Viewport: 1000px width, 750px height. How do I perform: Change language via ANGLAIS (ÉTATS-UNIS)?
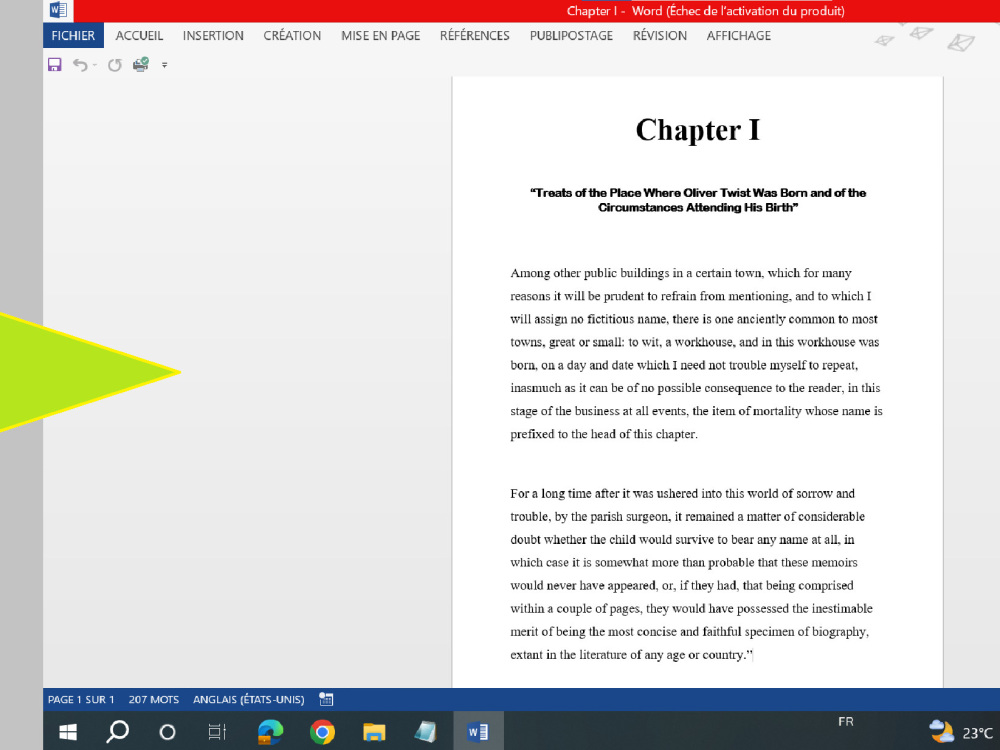249,700
